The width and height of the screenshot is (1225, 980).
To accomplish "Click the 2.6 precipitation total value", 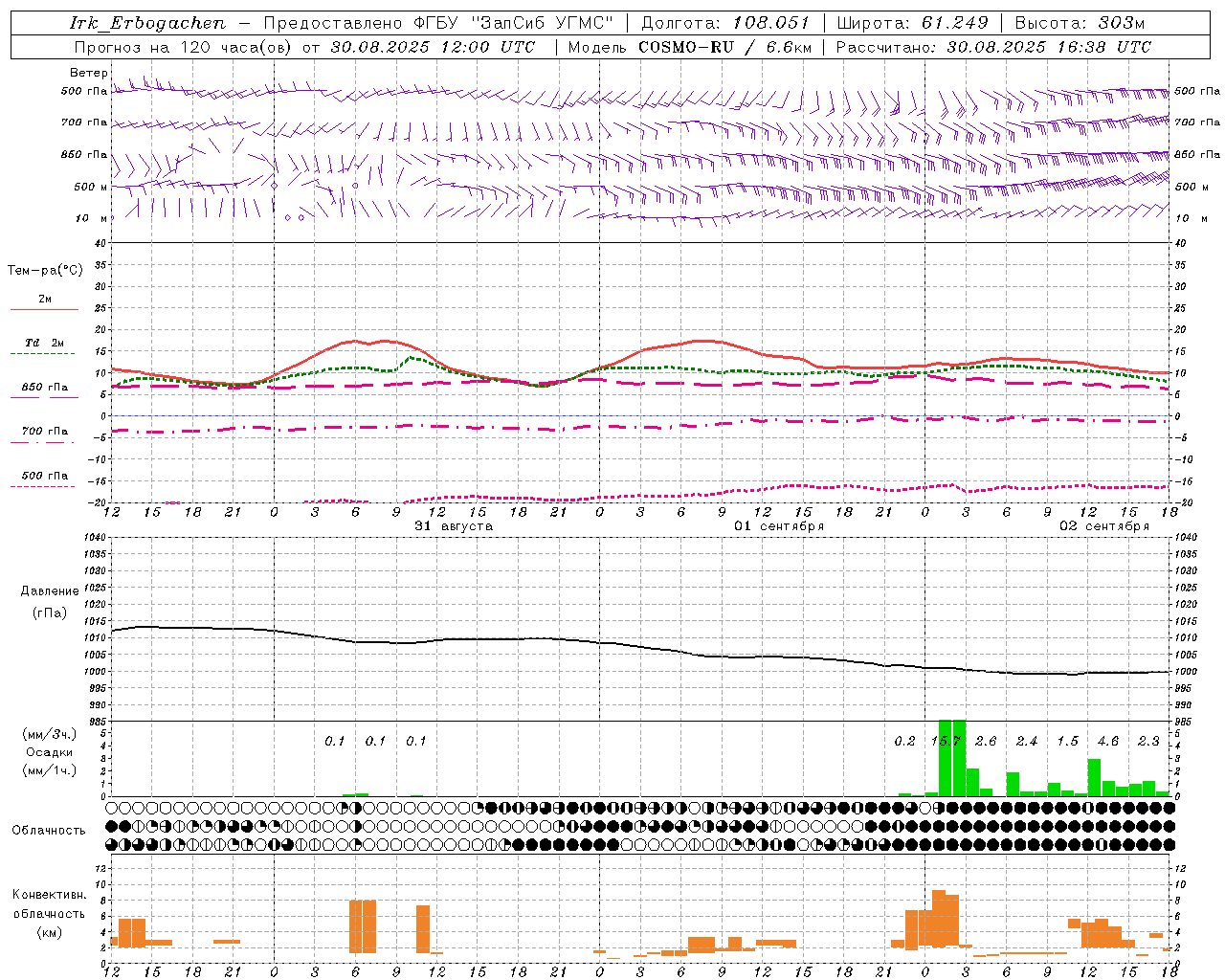I will point(986,742).
